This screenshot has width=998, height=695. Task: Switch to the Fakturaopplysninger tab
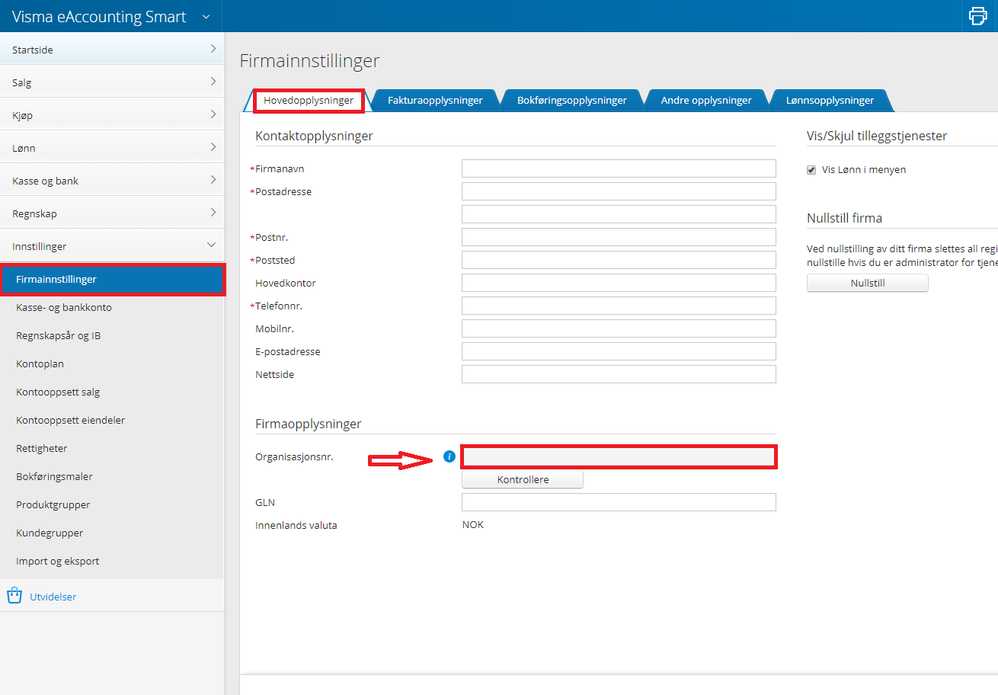point(435,101)
